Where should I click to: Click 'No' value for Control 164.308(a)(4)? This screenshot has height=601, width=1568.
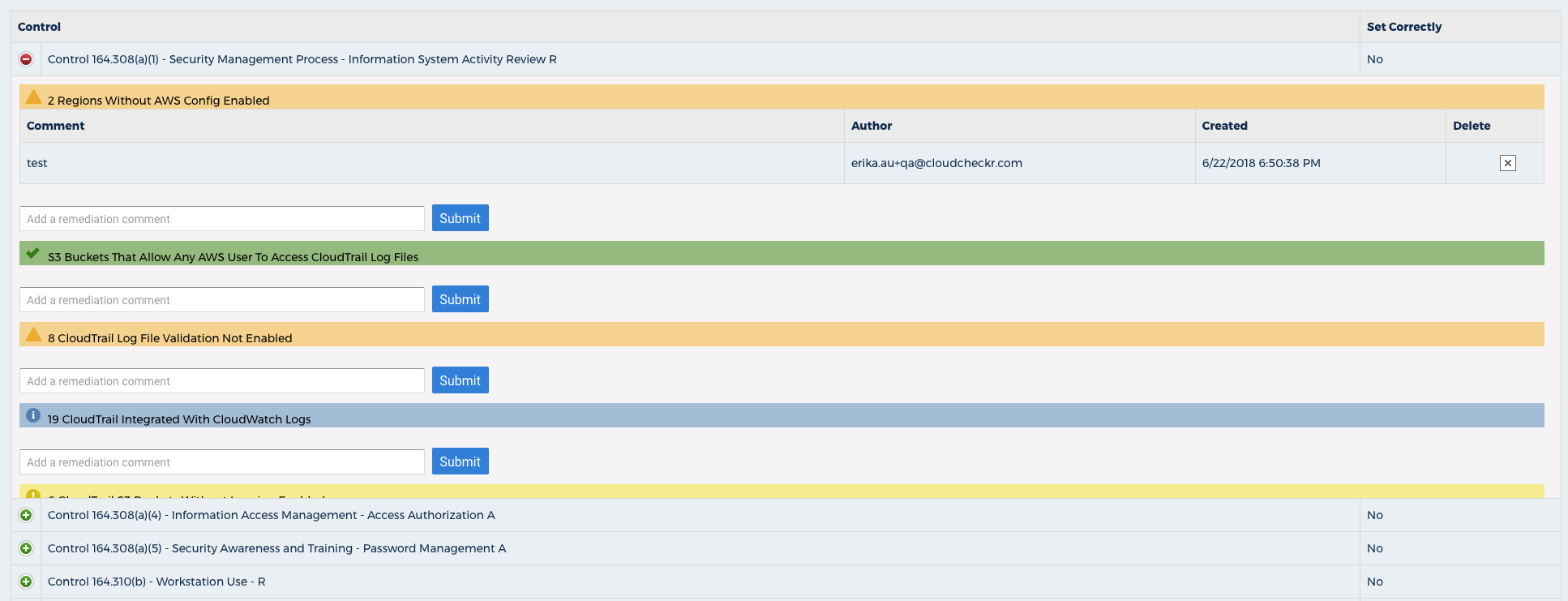(1375, 515)
